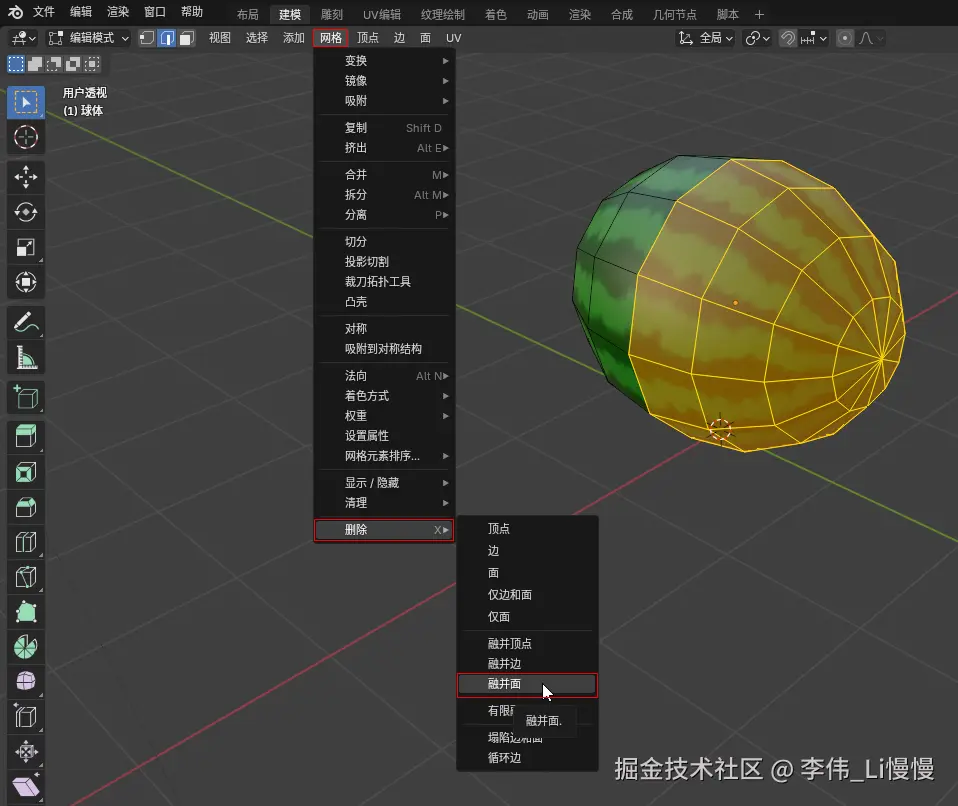The image size is (958, 806).
Task: Click 设置属性 menu entry
Action: click(384, 436)
